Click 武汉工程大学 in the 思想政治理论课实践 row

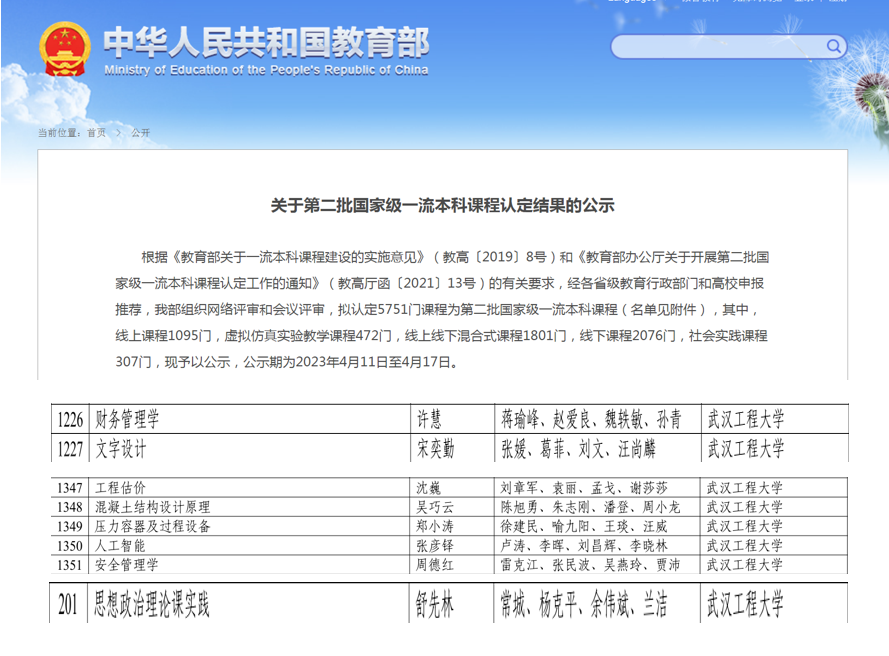[745, 603]
